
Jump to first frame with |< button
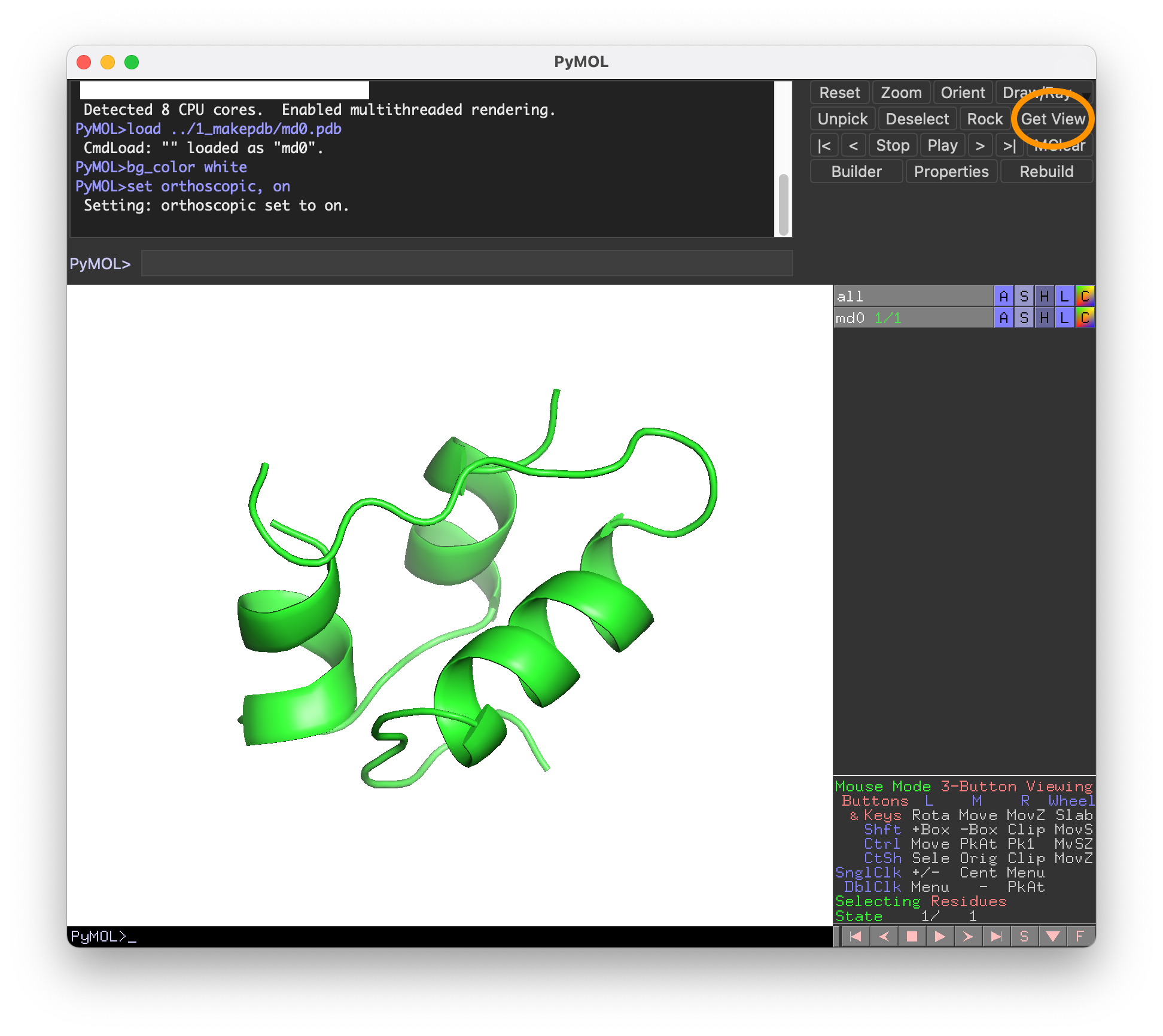(824, 145)
